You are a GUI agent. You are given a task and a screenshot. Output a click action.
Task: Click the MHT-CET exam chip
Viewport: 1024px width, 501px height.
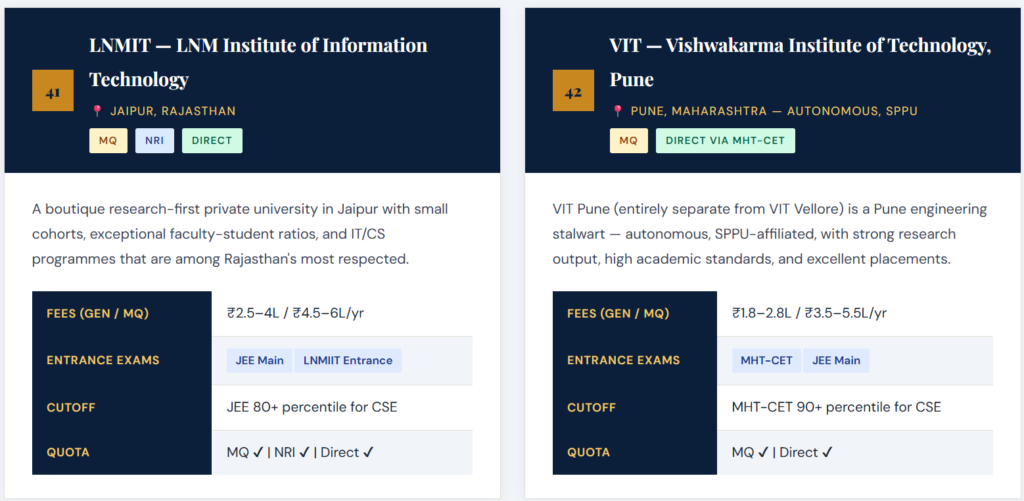(x=766, y=360)
